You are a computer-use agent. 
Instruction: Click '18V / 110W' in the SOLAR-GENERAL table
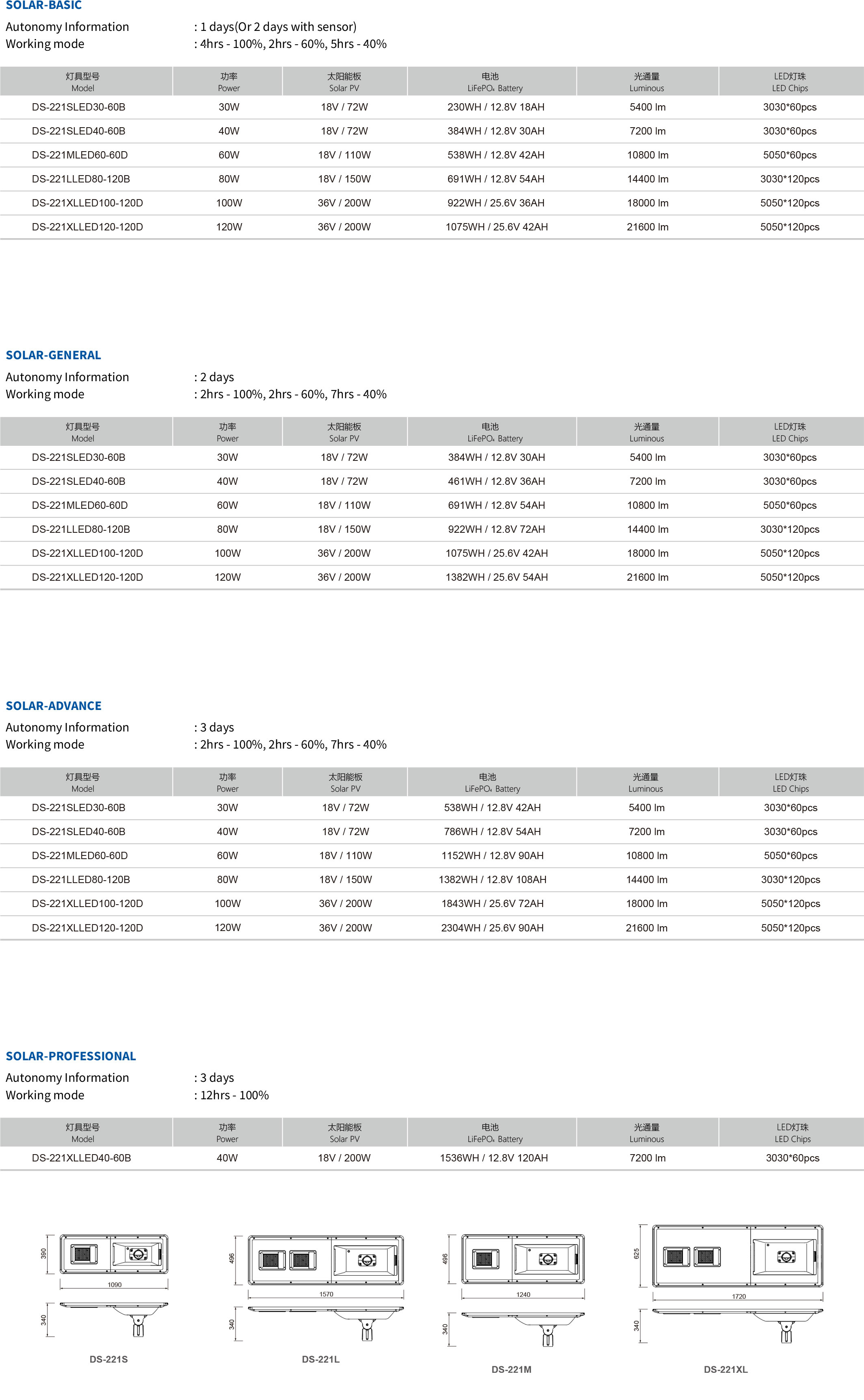click(x=344, y=506)
